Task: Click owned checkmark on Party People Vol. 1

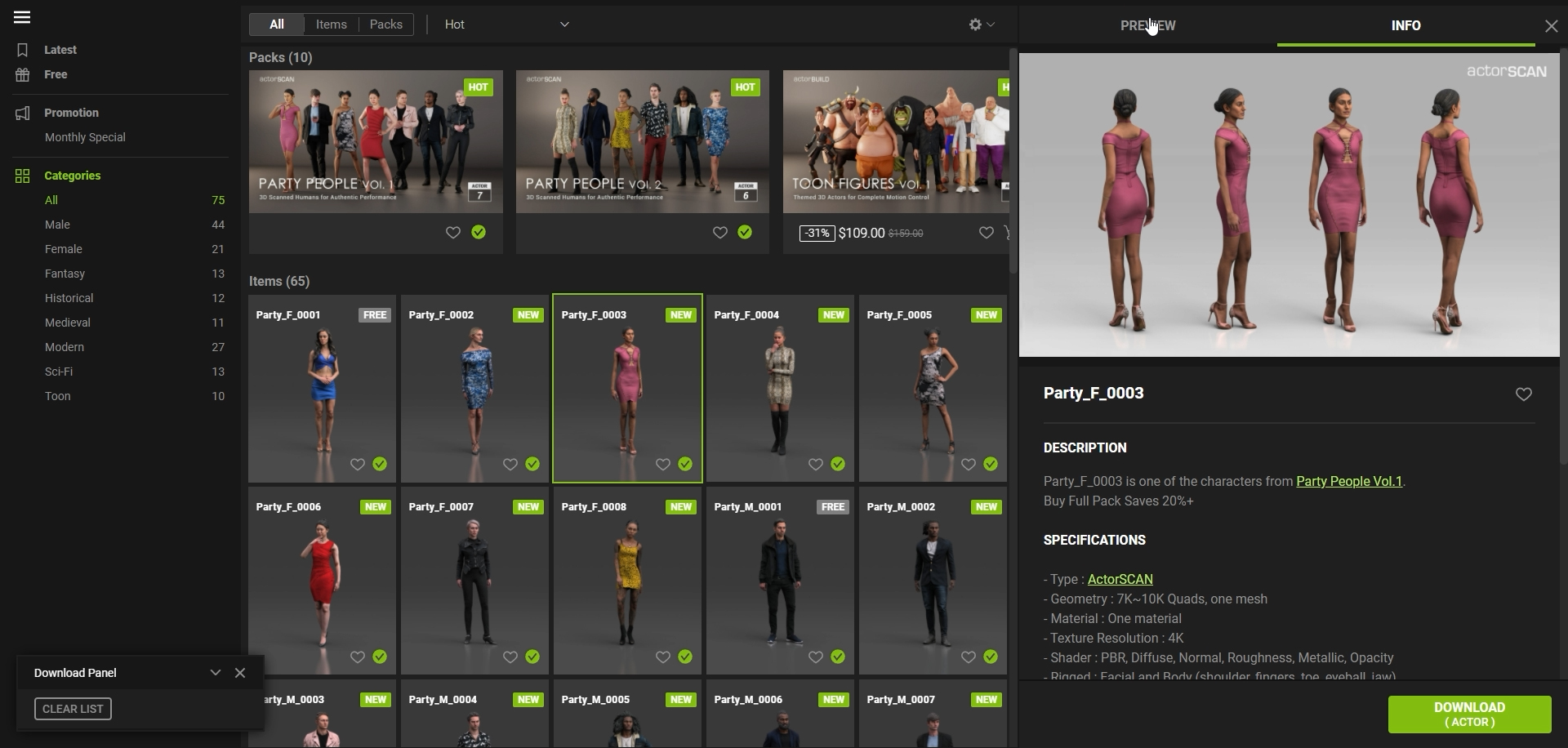Action: tap(479, 233)
